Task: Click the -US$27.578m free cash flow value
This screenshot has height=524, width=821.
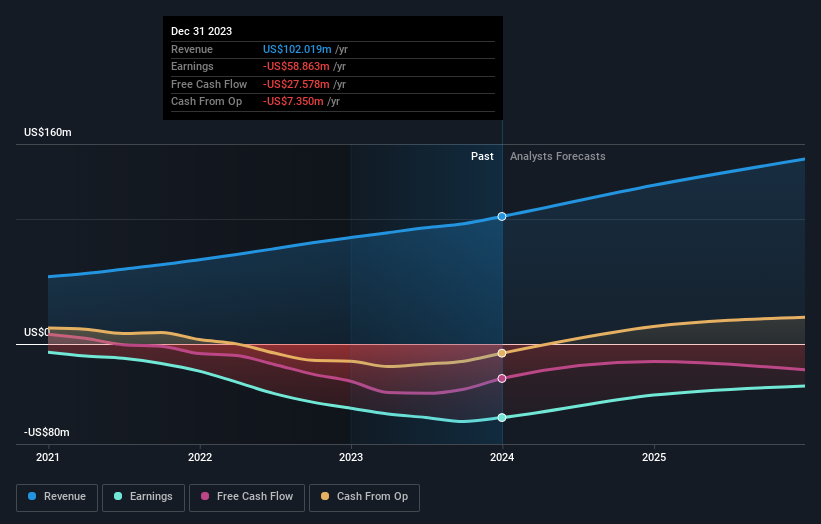Action: coord(296,84)
